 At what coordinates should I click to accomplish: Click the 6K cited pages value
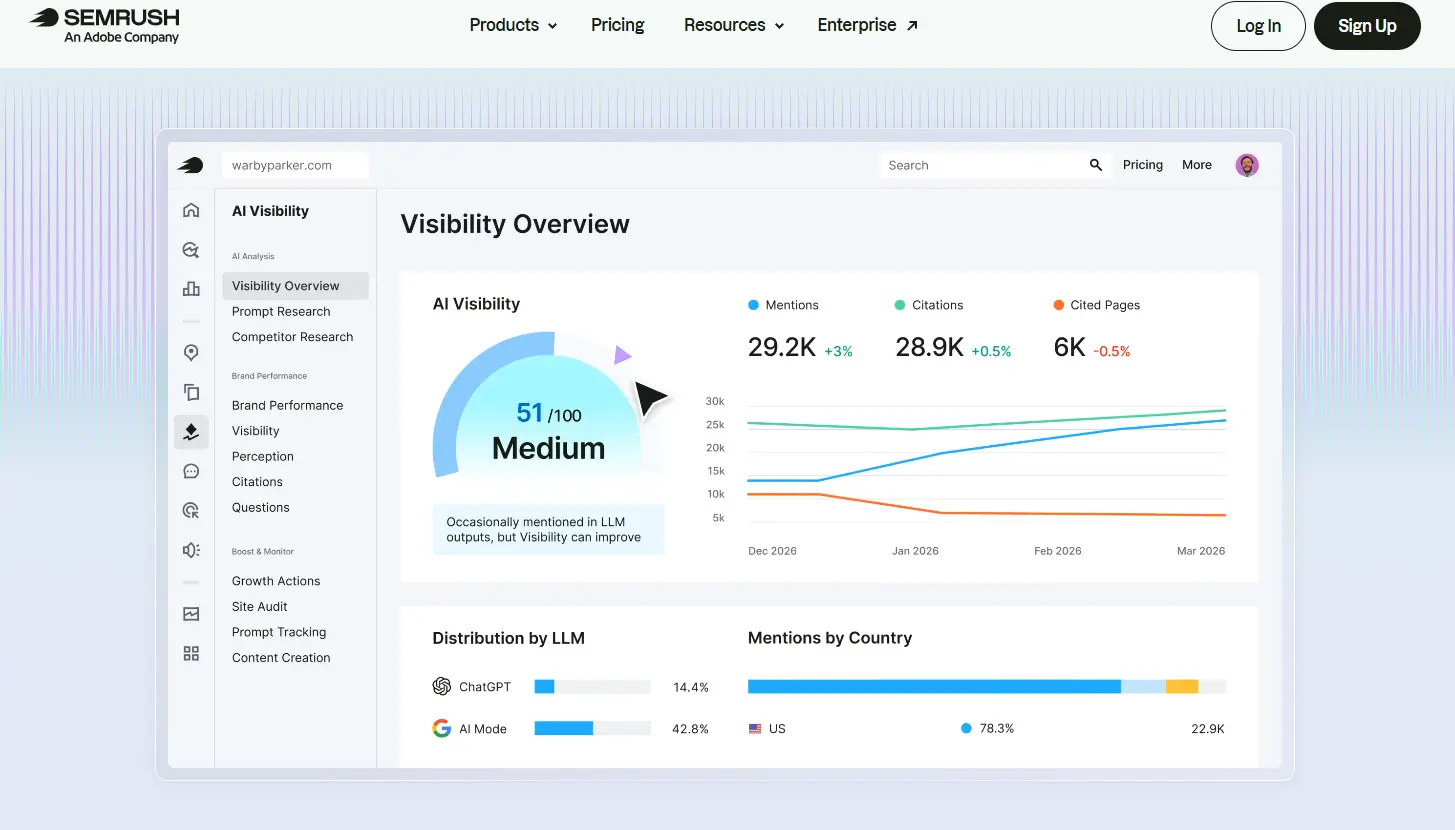click(1069, 348)
